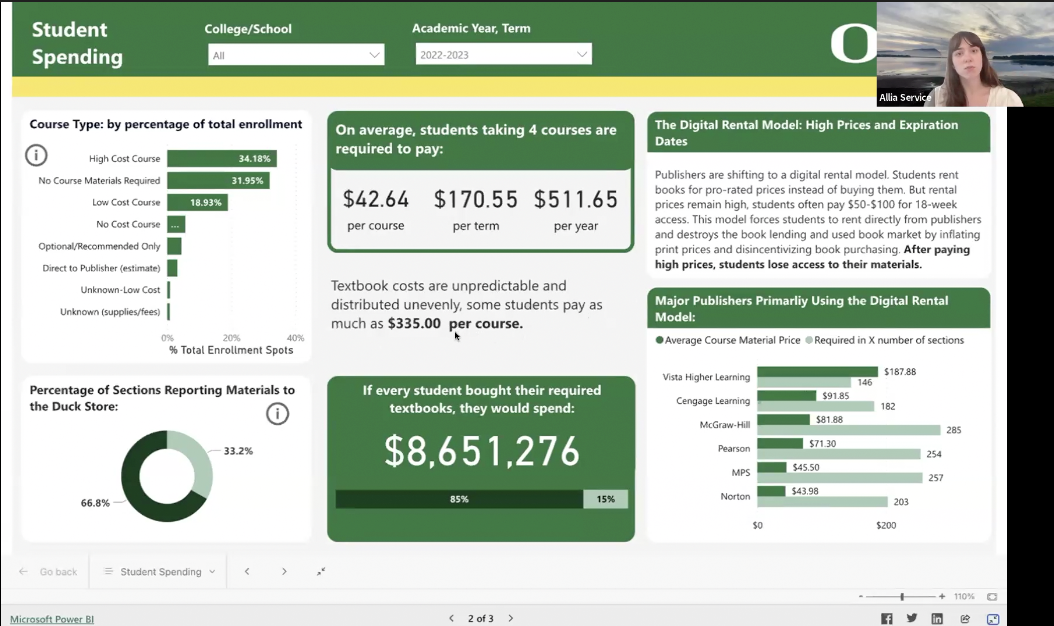Click the Go back button
Screen dimensions: 1054x626
click(x=48, y=572)
